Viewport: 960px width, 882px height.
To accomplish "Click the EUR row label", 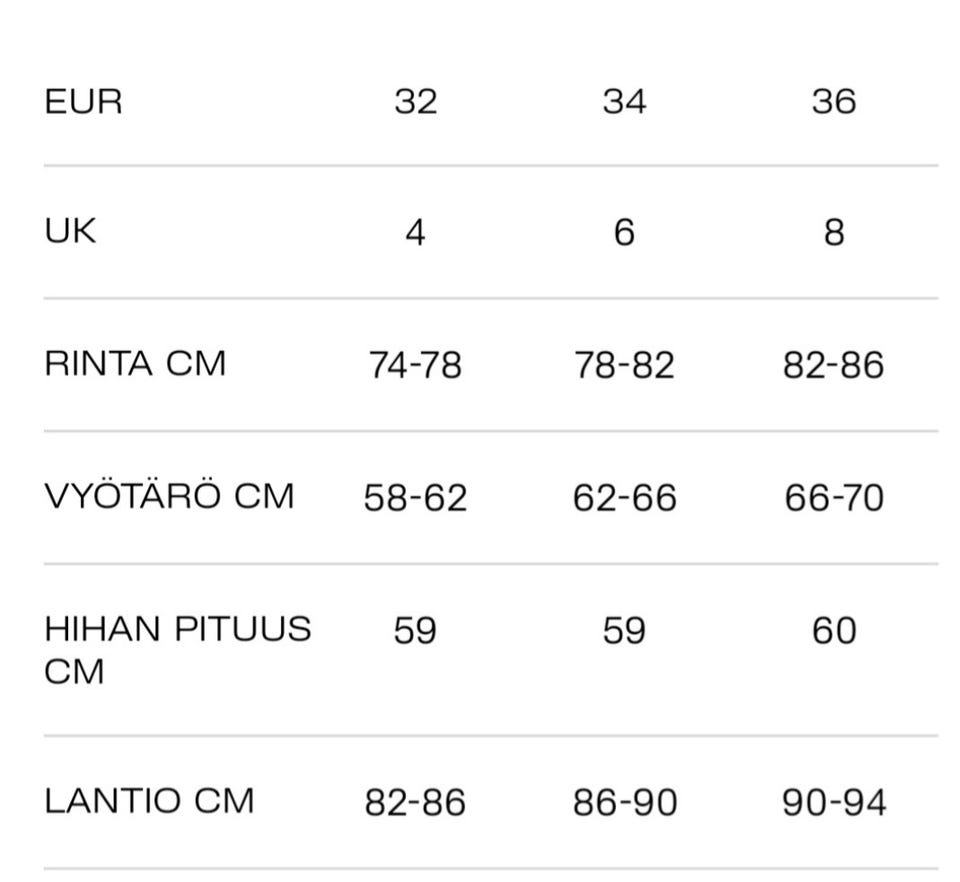I will pyautogui.click(x=83, y=102).
